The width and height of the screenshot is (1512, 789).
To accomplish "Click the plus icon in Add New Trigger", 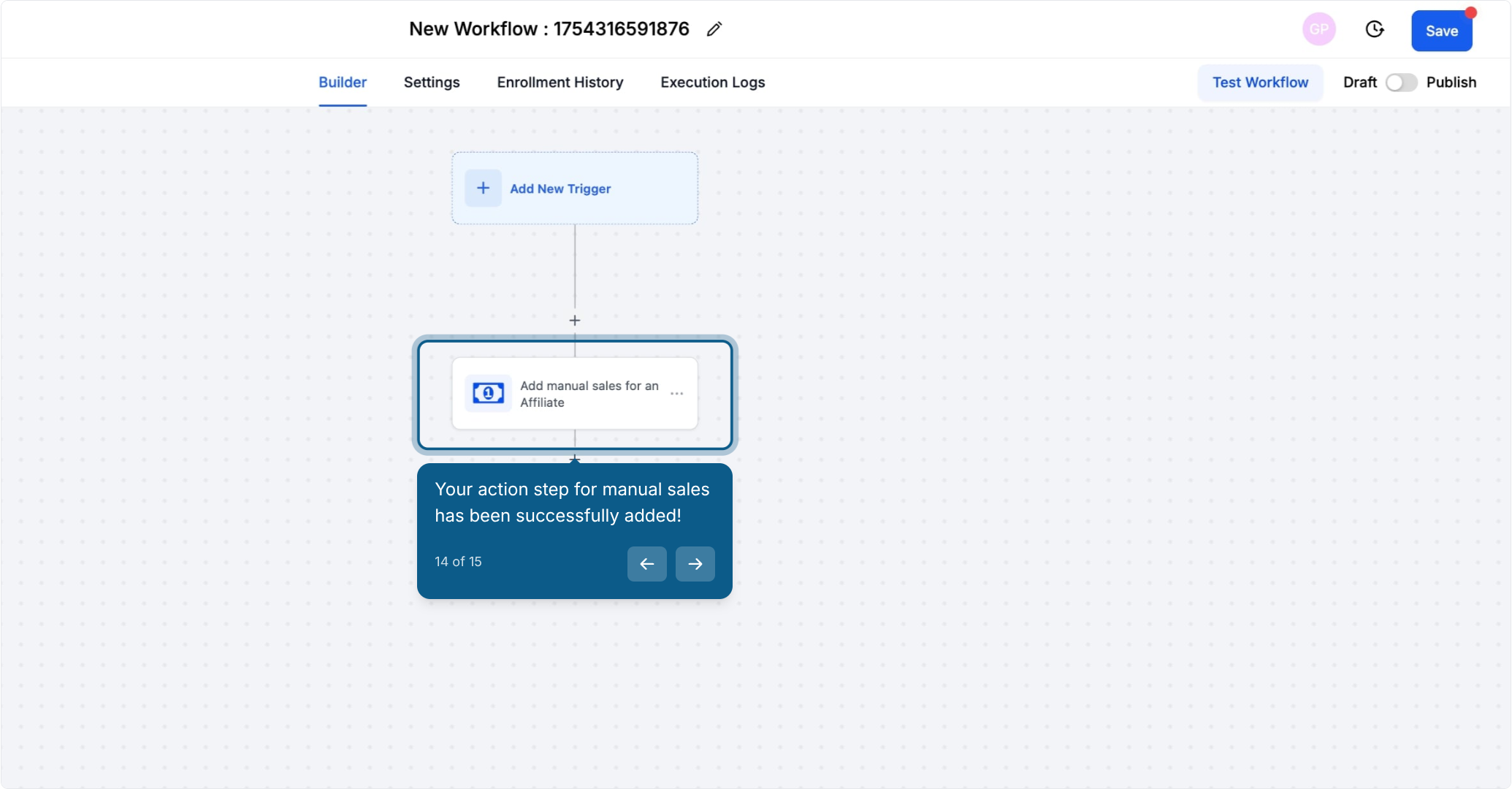I will [483, 188].
